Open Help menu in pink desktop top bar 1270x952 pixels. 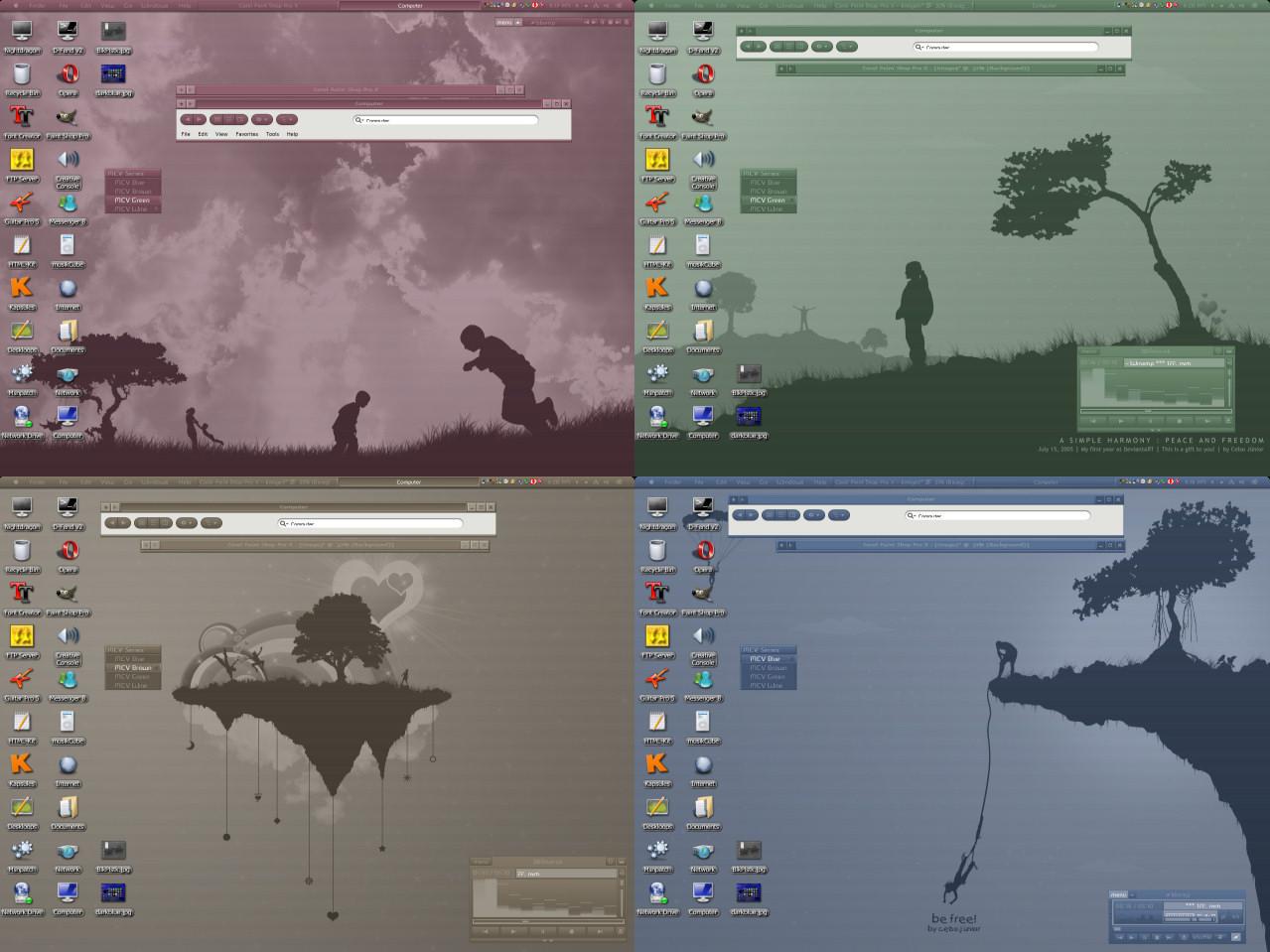[x=185, y=6]
